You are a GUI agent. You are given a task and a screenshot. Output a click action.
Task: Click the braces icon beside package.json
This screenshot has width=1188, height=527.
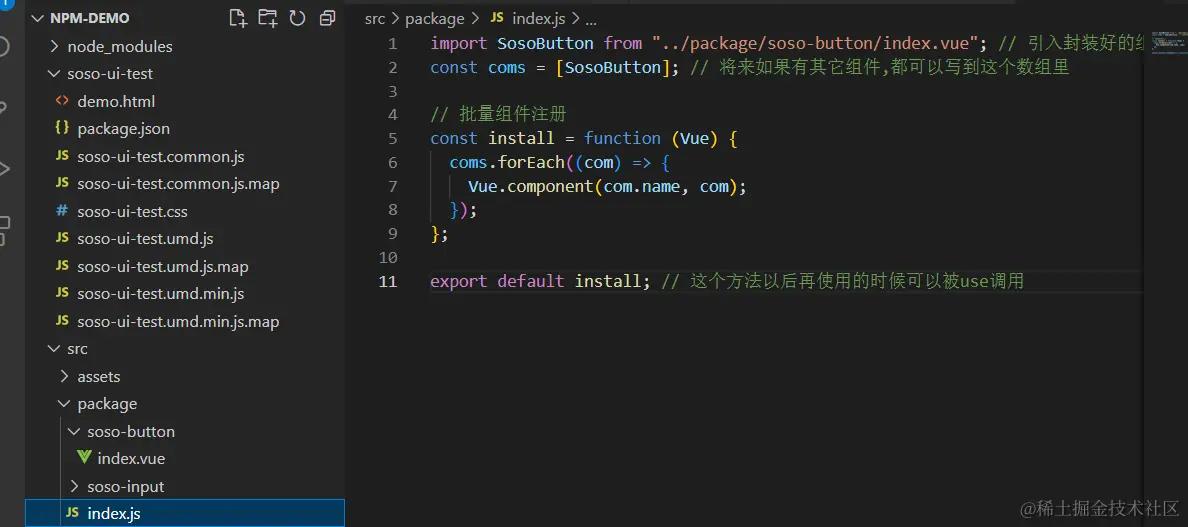tap(62, 129)
